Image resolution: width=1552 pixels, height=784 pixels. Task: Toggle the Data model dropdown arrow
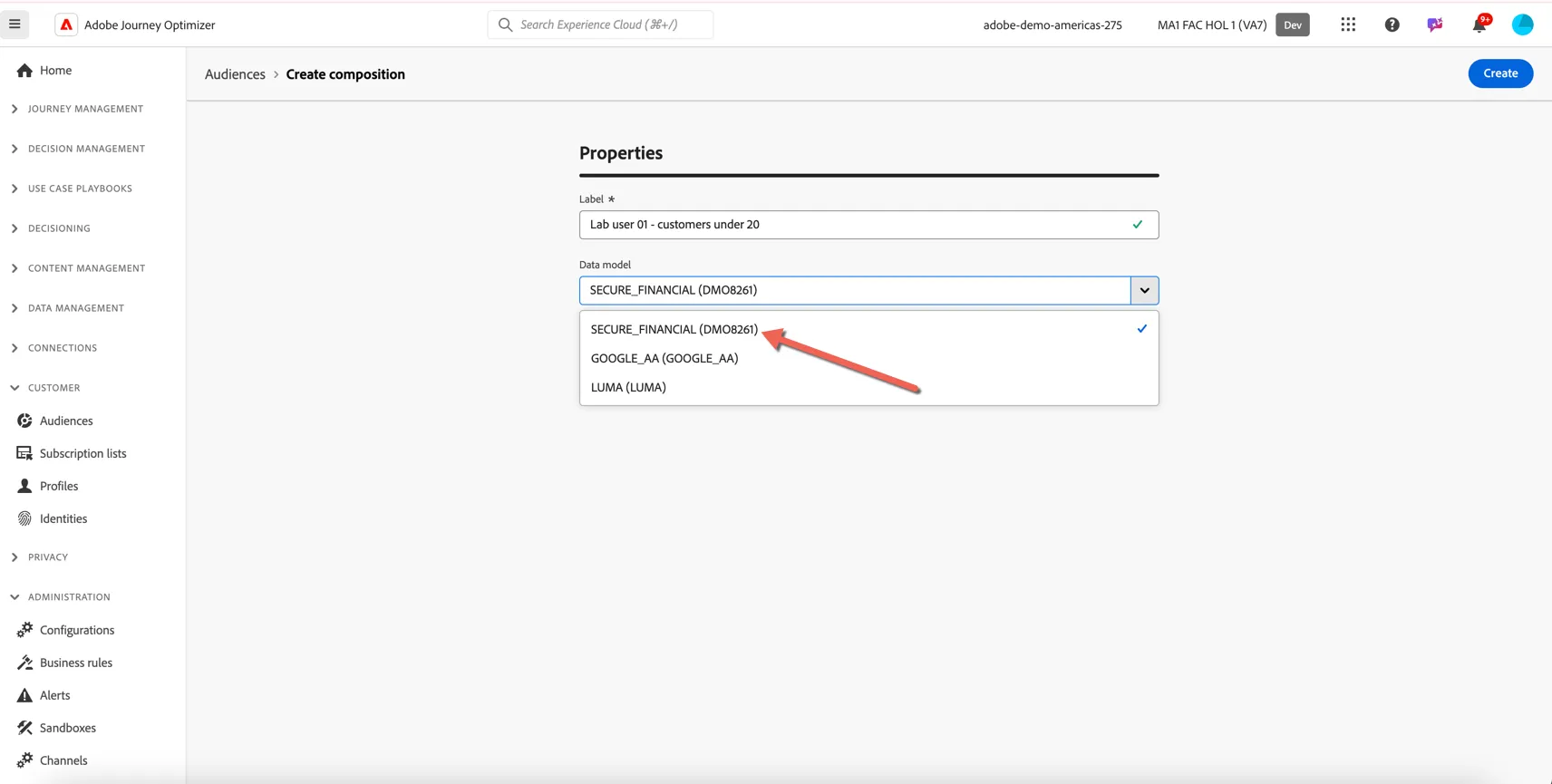(x=1144, y=290)
